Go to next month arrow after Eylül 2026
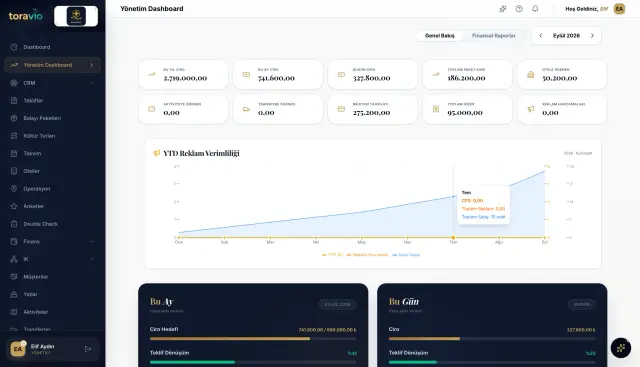Viewport: 640px width, 367px height. [592, 36]
